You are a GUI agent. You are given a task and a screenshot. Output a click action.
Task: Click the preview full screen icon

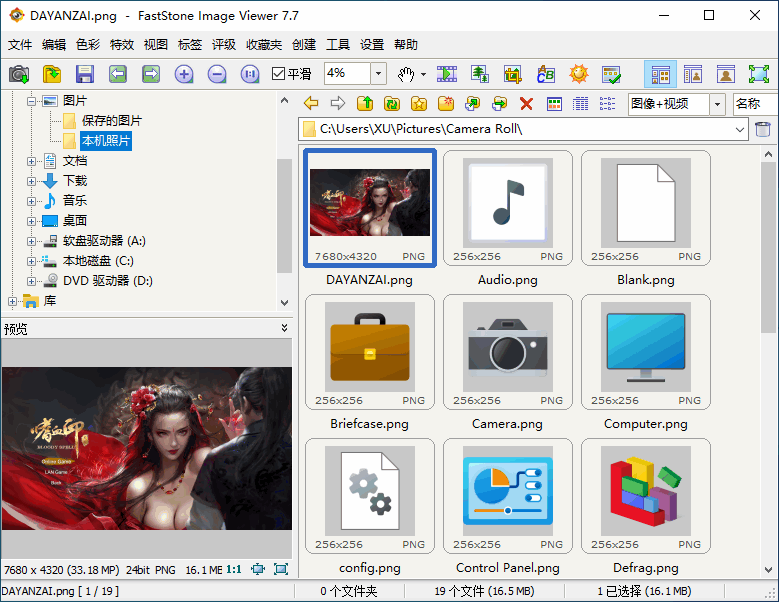tap(281, 569)
